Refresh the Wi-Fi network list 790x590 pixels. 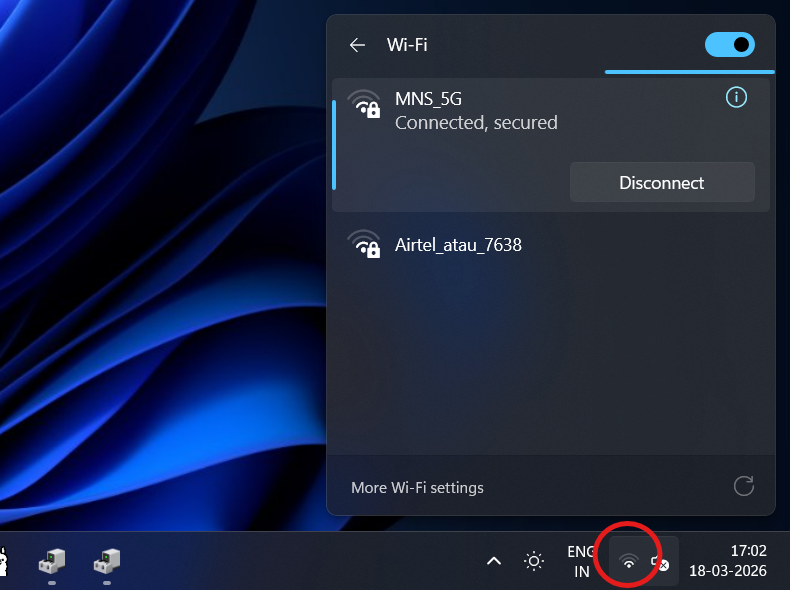(743, 487)
